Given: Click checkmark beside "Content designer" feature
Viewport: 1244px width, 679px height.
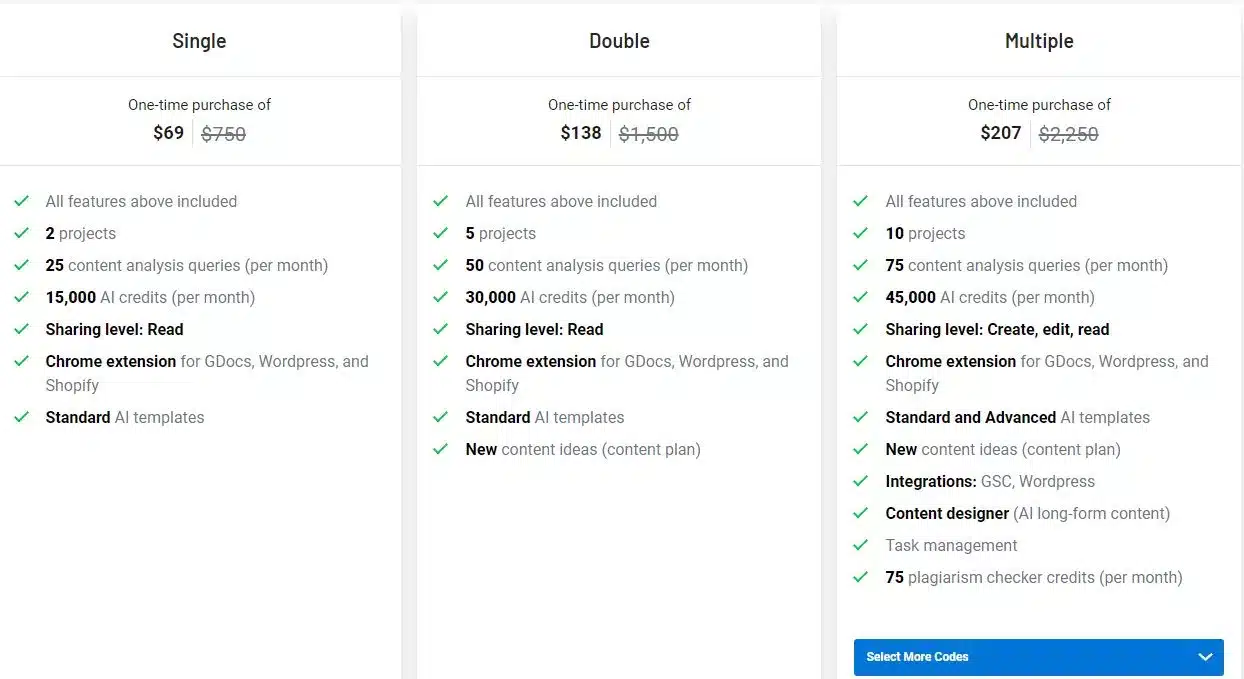Looking at the screenshot, I should click(x=861, y=513).
